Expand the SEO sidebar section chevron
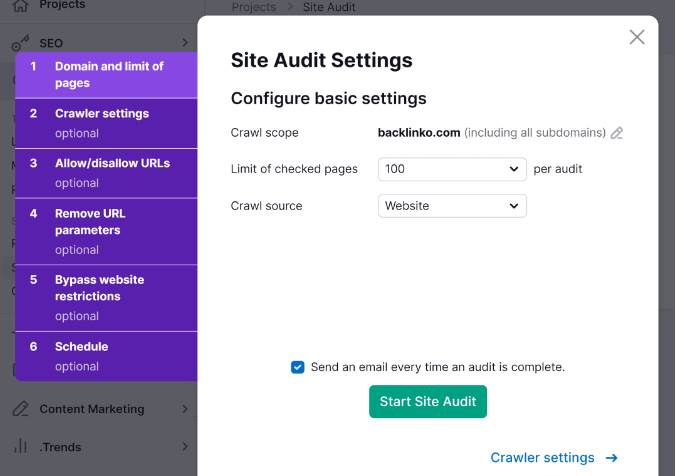Screen dimensions: 676x476 pyautogui.click(x=185, y=44)
